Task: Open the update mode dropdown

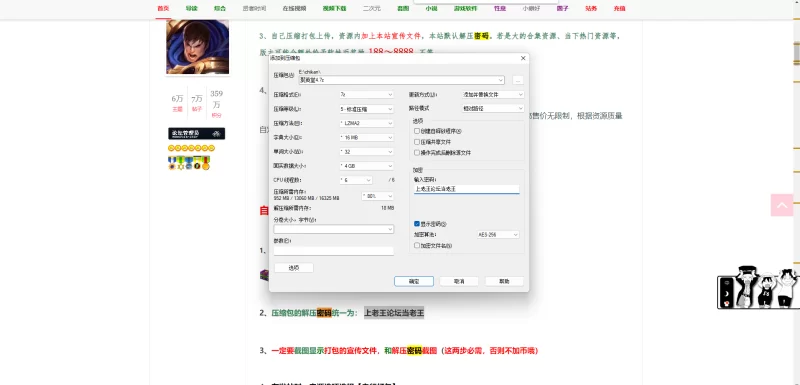Action: pyautogui.click(x=493, y=94)
